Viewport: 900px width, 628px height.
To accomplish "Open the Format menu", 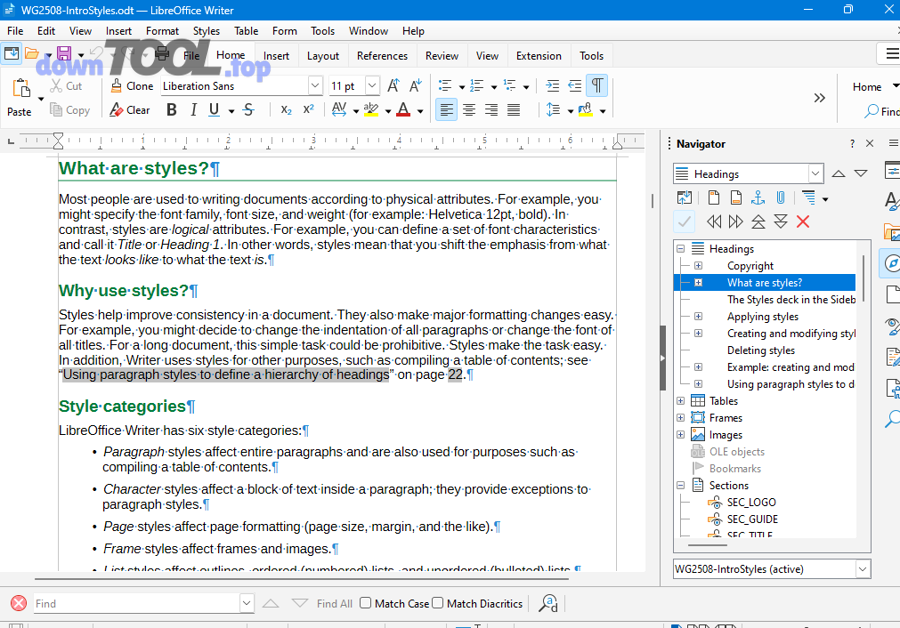I will click(162, 31).
